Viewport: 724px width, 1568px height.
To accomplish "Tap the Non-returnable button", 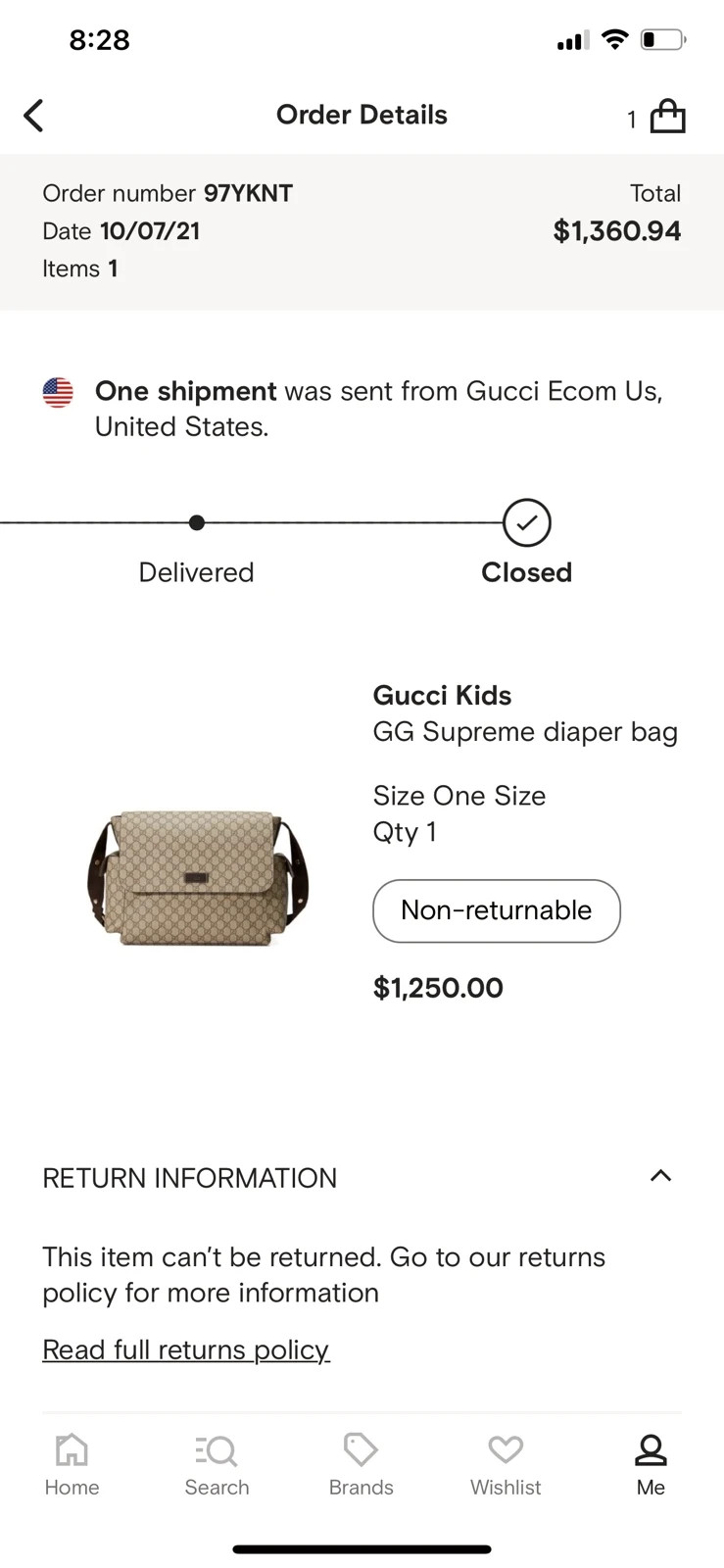I will point(497,910).
